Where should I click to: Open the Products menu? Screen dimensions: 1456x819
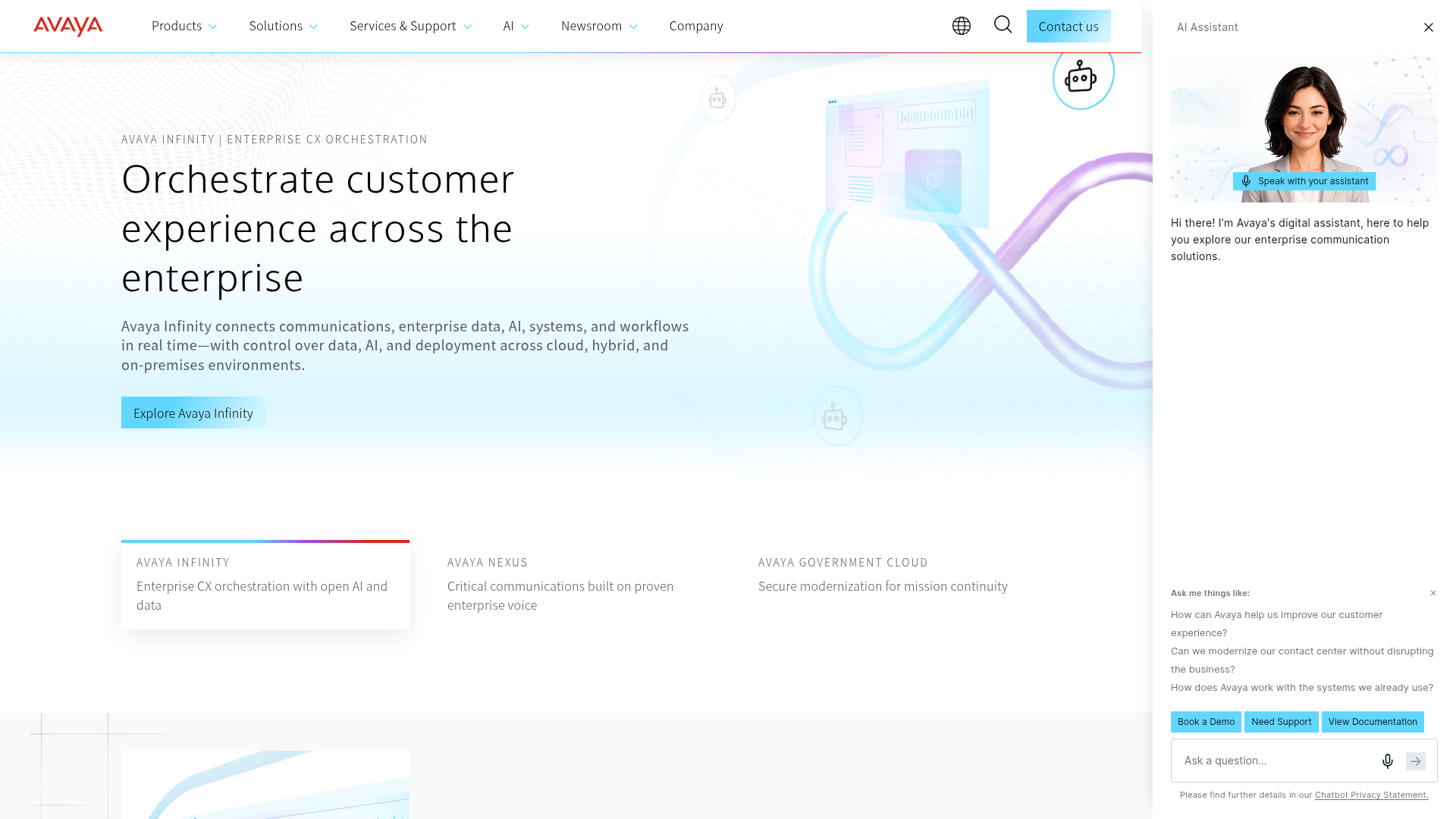point(177,26)
